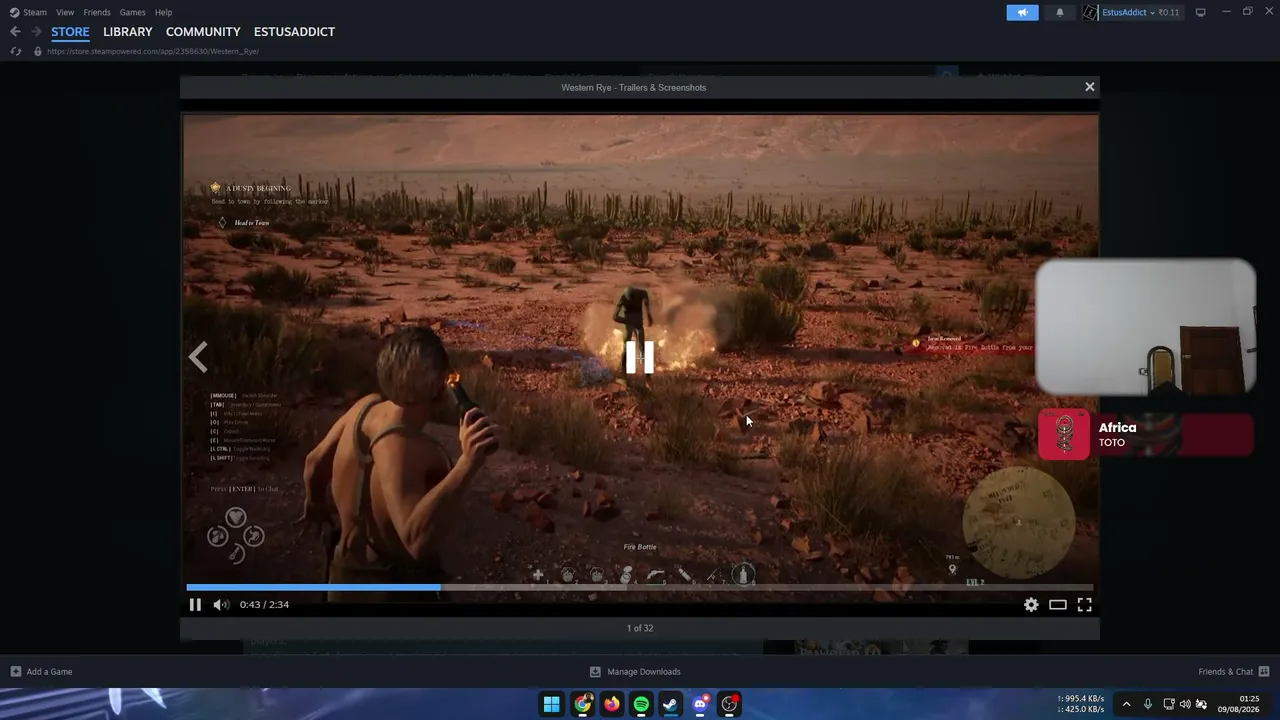The width and height of the screenshot is (1280, 720).
Task: Close the Trailers & Screenshots viewer
Action: [x=1090, y=87]
